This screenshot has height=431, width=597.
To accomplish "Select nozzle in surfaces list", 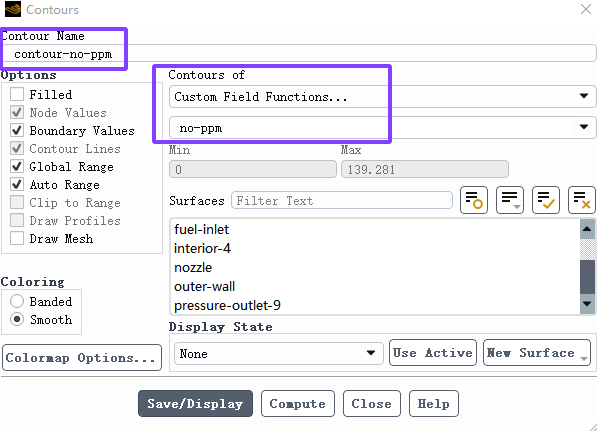I will point(193,267).
